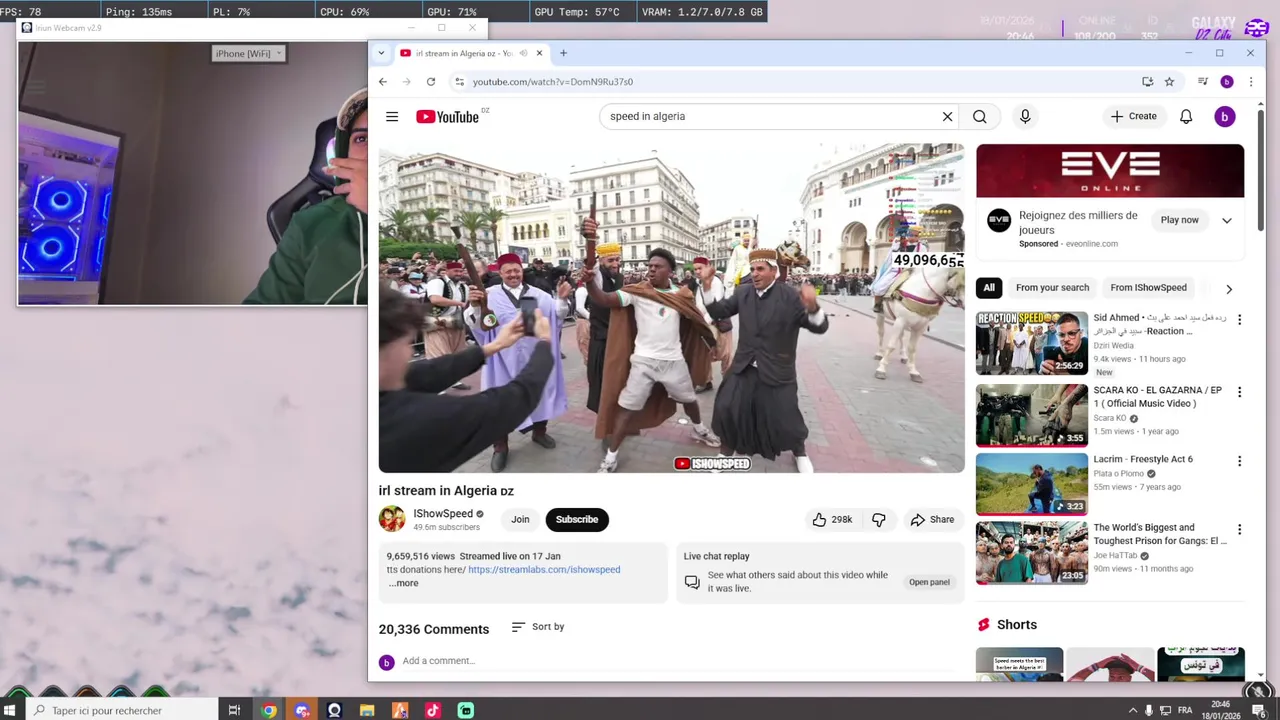Open File Explorer from the taskbar
The height and width of the screenshot is (720, 1280).
pyautogui.click(x=367, y=710)
